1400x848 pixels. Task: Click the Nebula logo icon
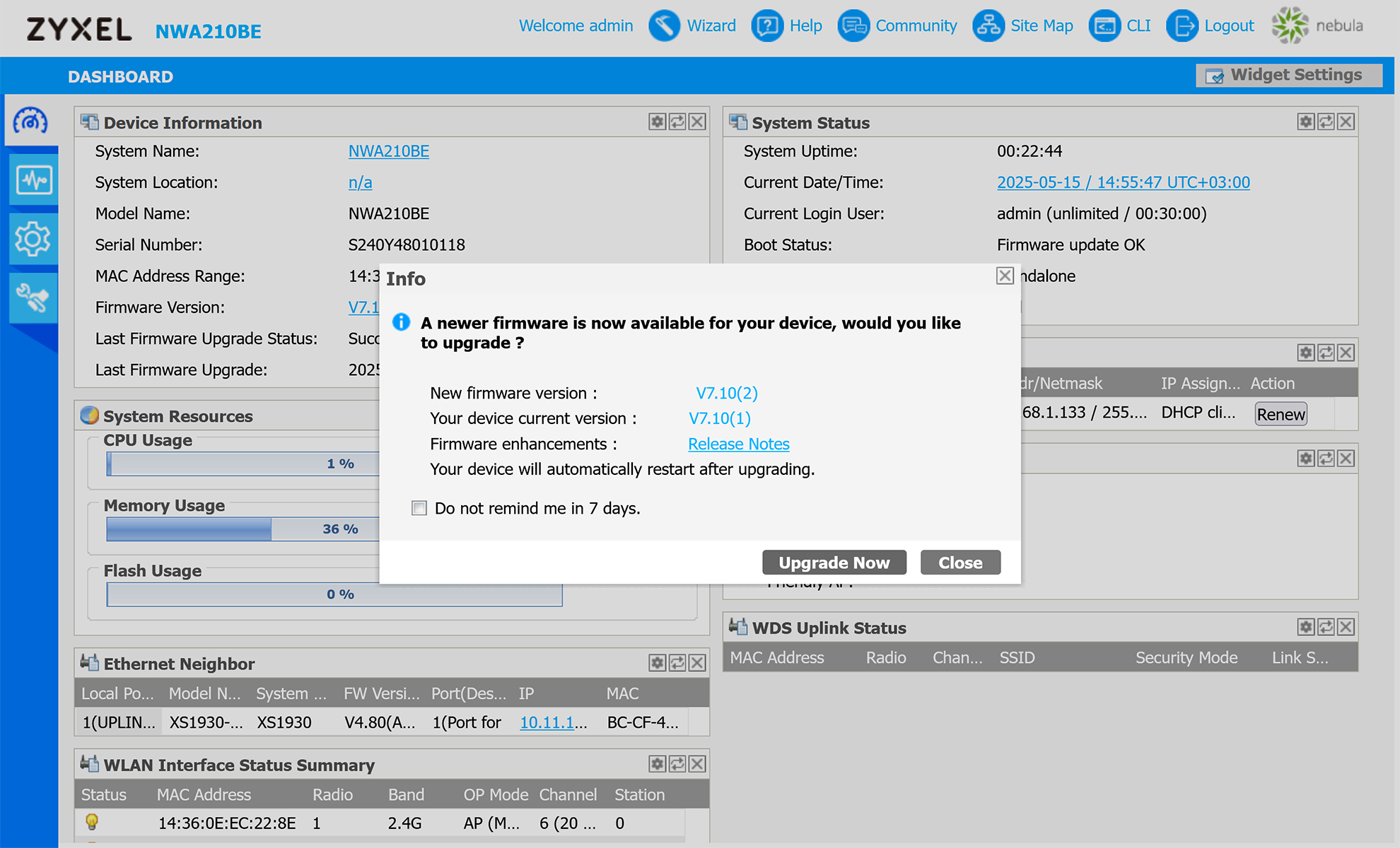1290,25
